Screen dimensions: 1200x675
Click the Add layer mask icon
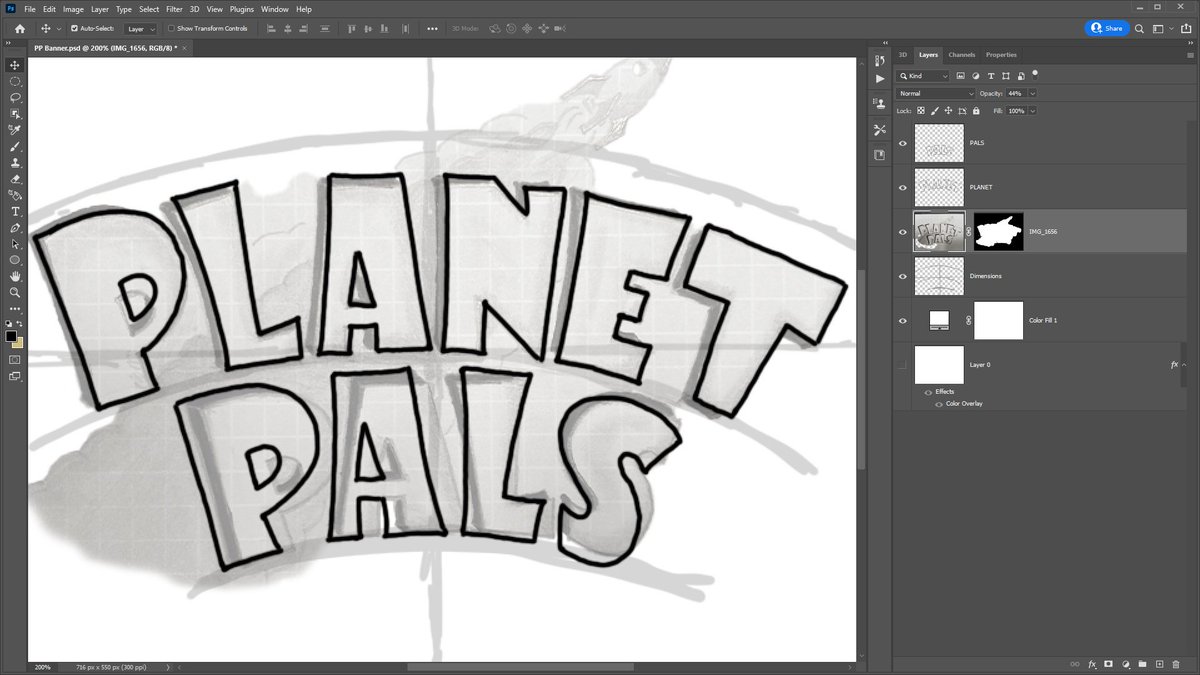click(1108, 664)
